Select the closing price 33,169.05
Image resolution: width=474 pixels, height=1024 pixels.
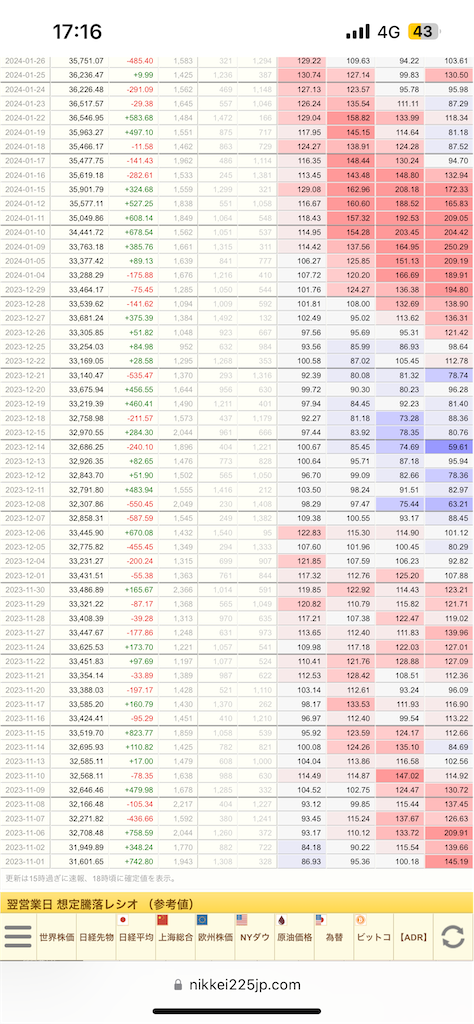tap(86, 360)
